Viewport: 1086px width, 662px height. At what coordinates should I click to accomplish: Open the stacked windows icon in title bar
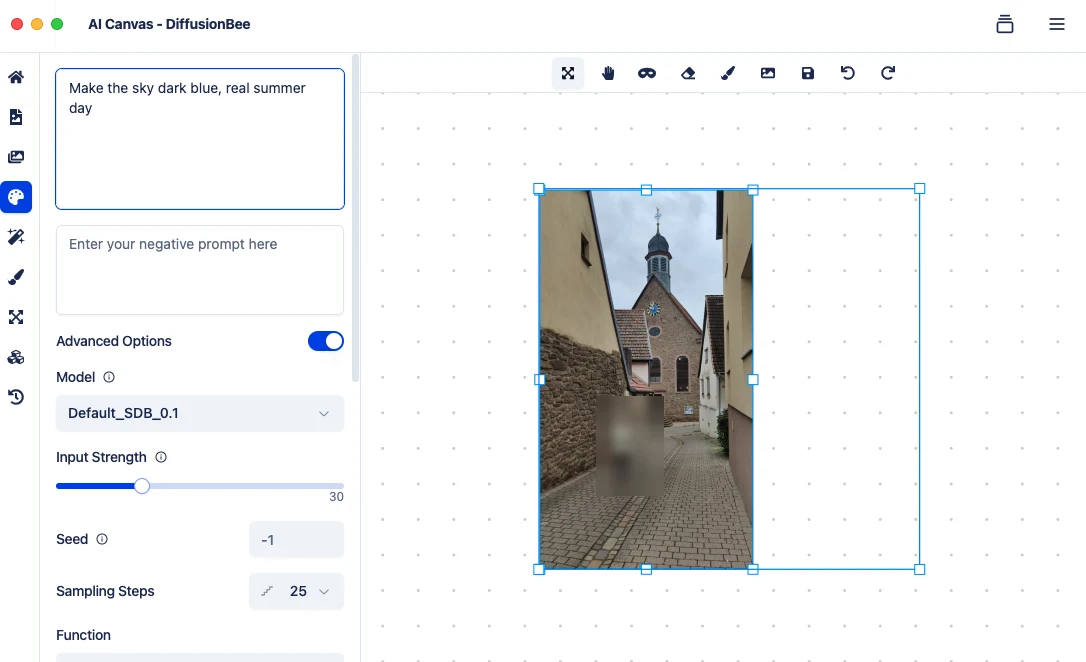1005,24
